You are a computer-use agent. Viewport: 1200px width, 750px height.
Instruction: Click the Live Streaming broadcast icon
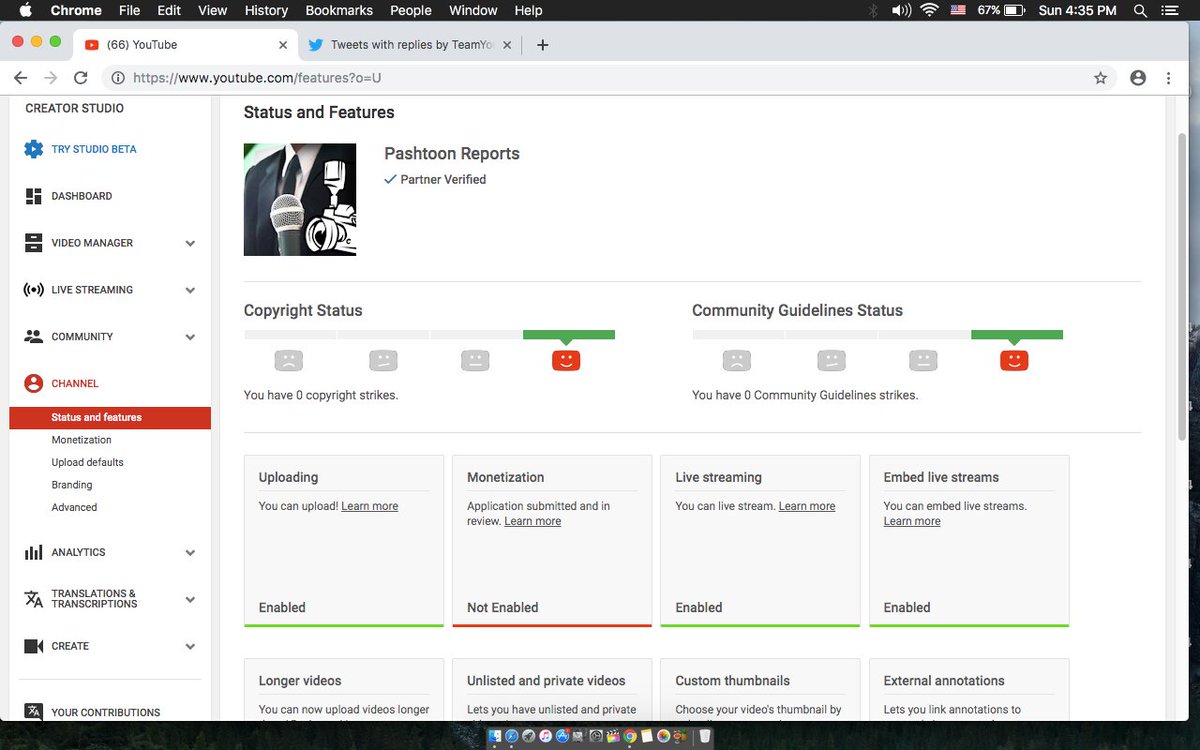(x=34, y=290)
